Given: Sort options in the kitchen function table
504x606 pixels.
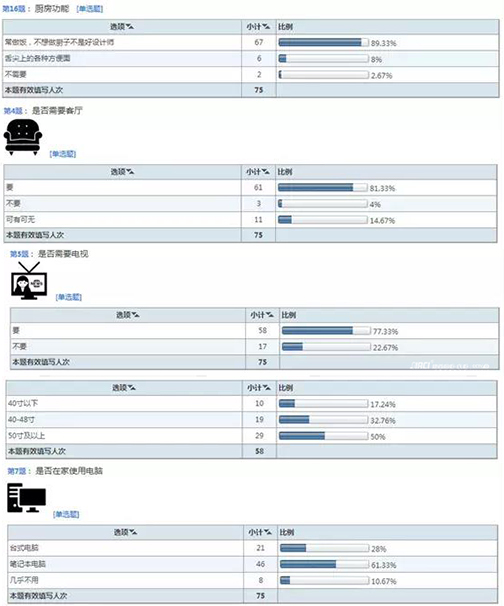Looking at the screenshot, I should 122,27.
